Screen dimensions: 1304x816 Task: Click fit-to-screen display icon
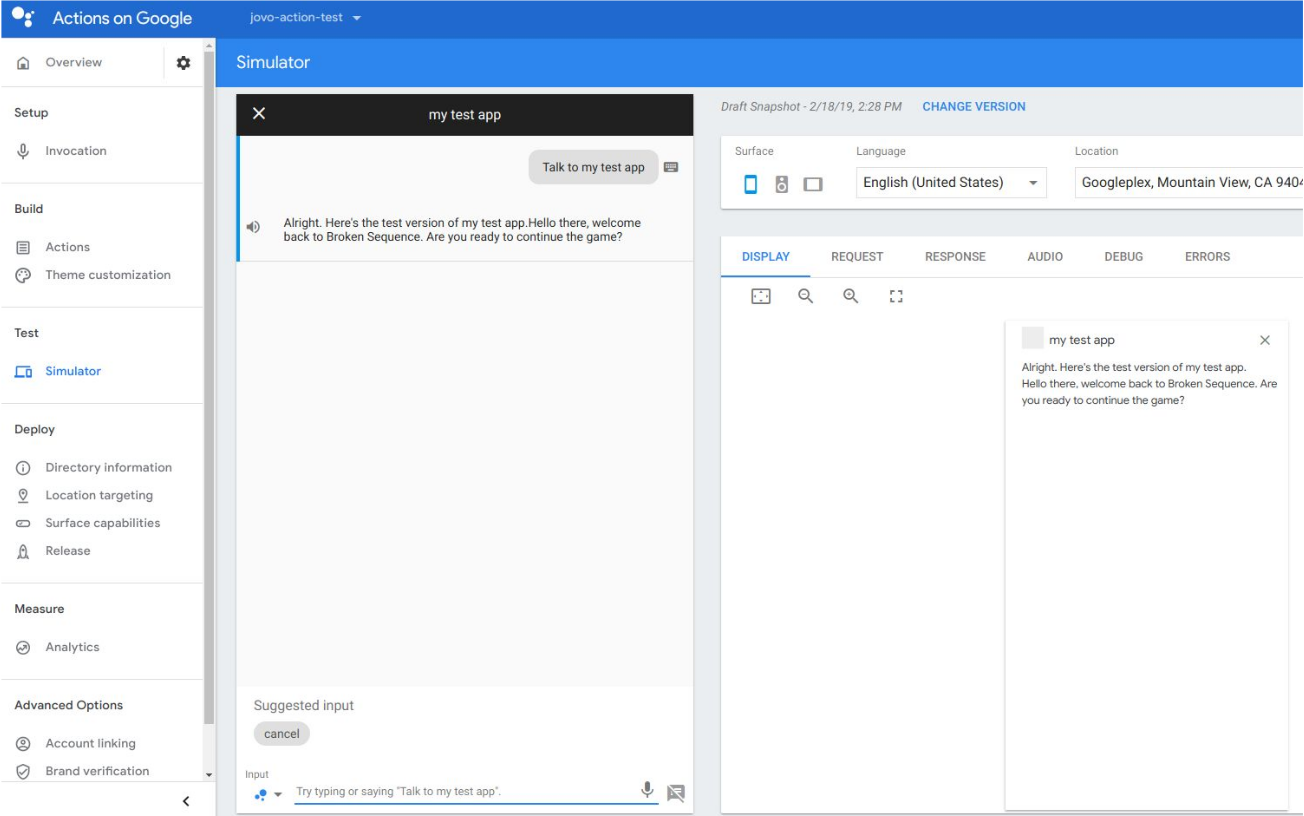pyautogui.click(x=761, y=296)
